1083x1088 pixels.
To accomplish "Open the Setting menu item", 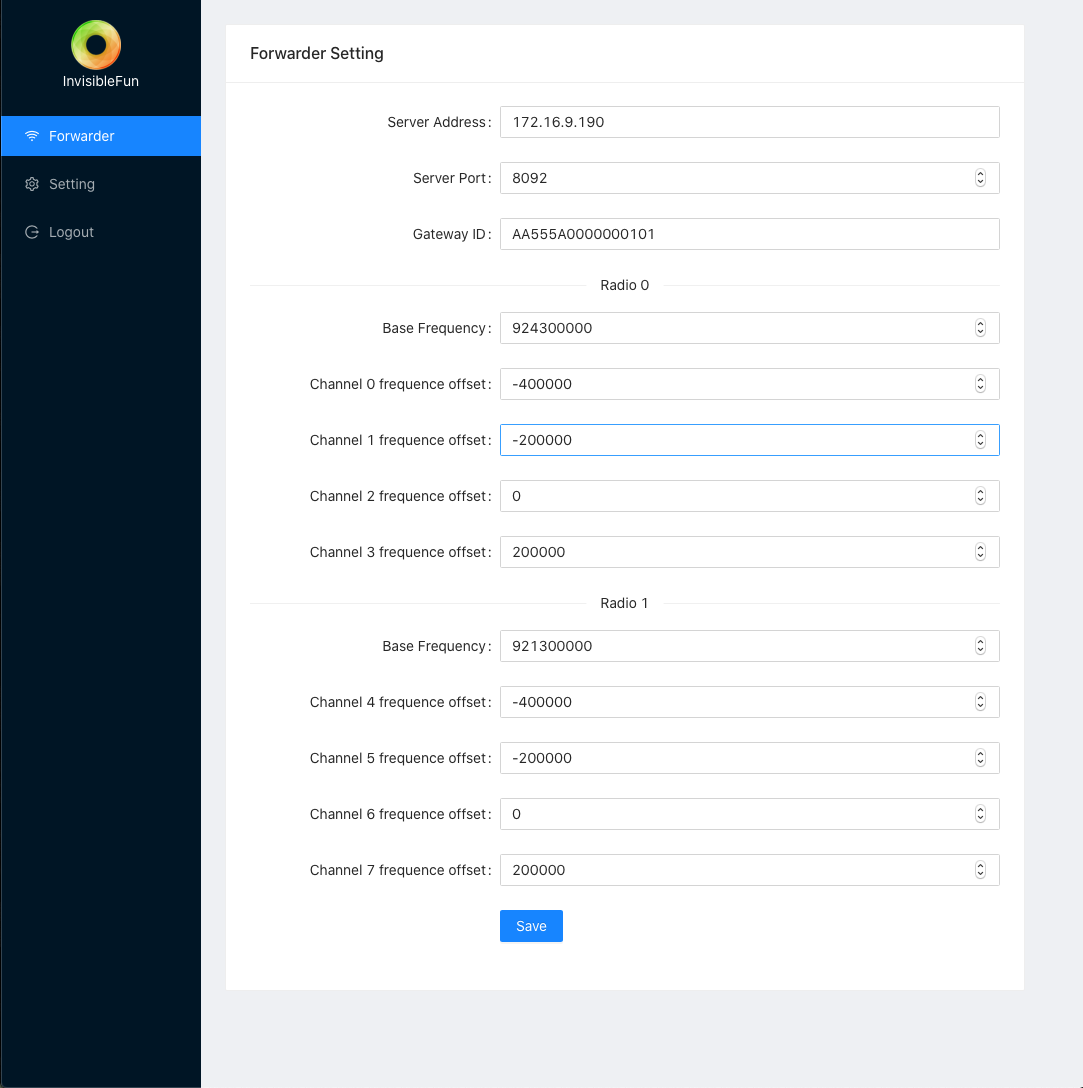I will (72, 184).
